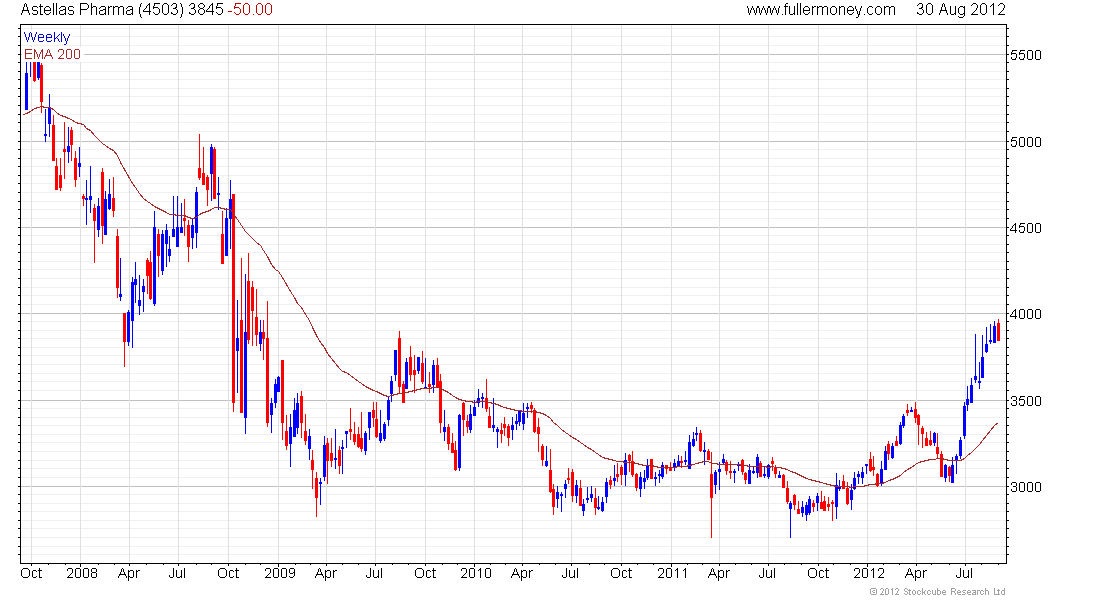Click the price change -50.00
The image size is (1100, 600).
[250, 10]
